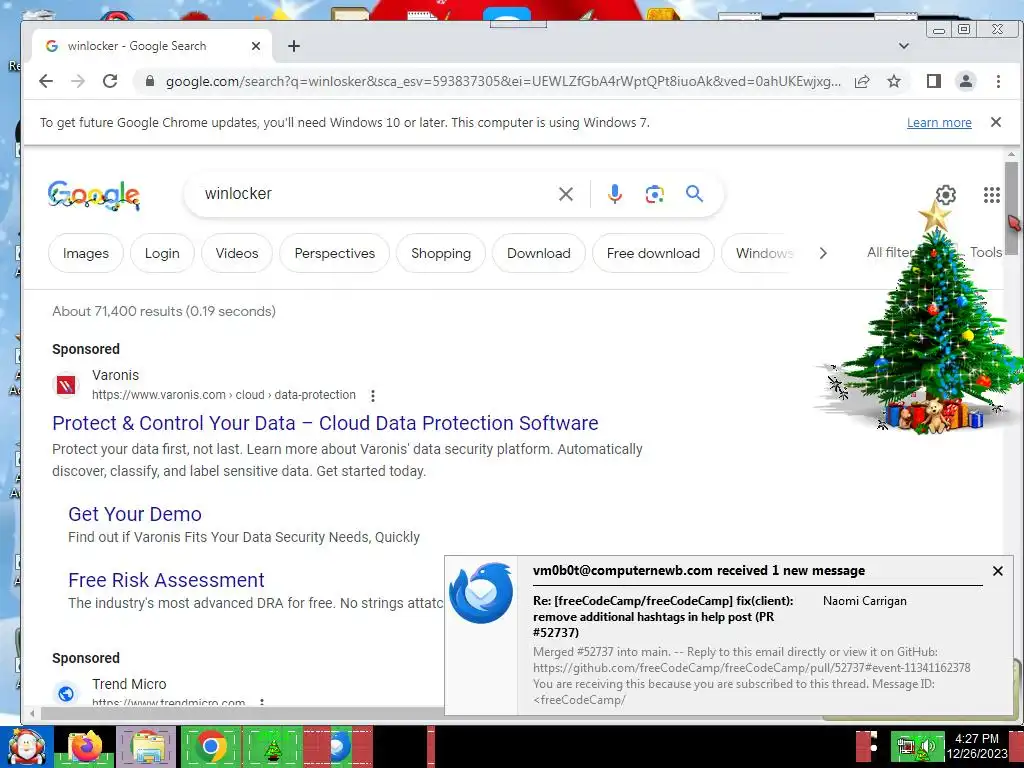Open the Free Risk Assessment link
Viewport: 1024px width, 768px height.
click(166, 580)
